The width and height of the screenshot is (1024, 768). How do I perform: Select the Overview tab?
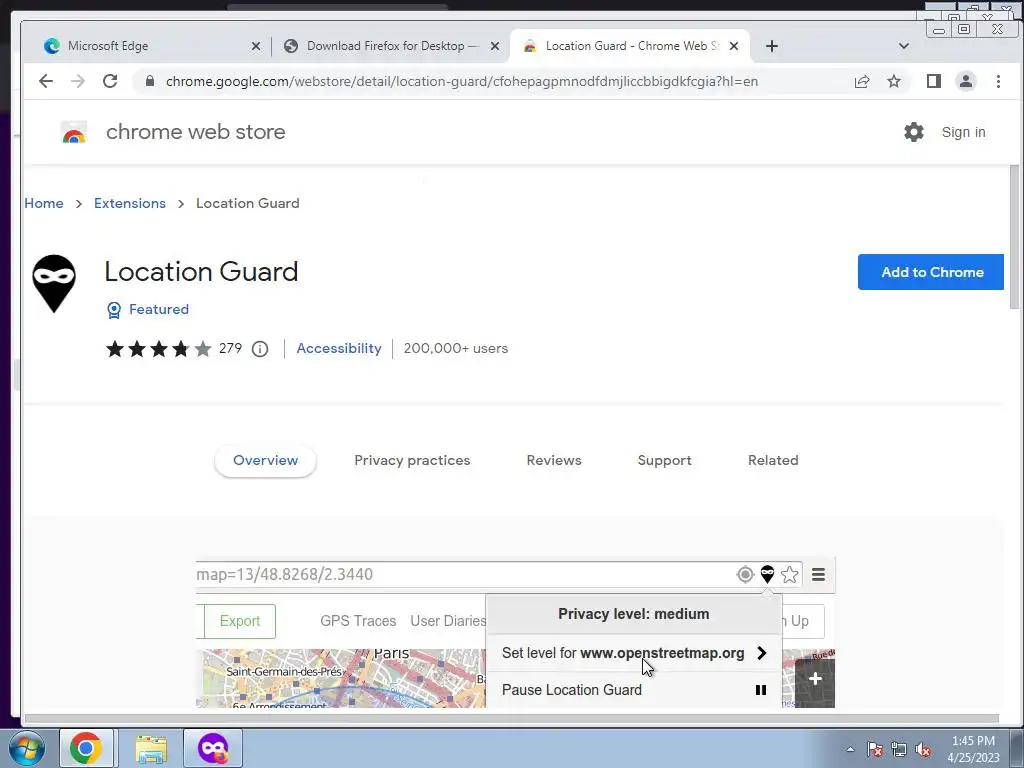tap(265, 460)
